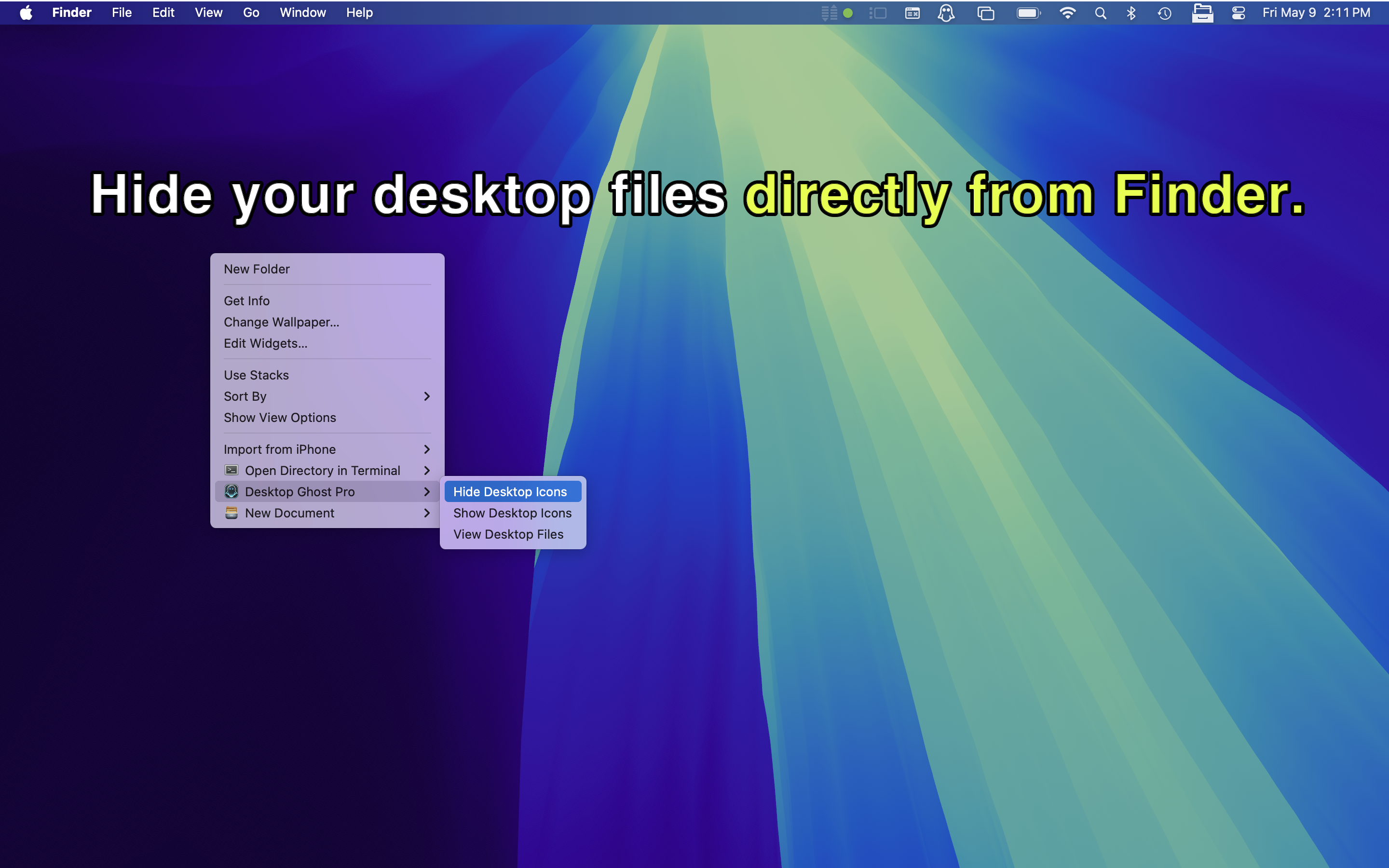Select View Desktop Files in submenu
The height and width of the screenshot is (868, 1389).
(x=513, y=534)
